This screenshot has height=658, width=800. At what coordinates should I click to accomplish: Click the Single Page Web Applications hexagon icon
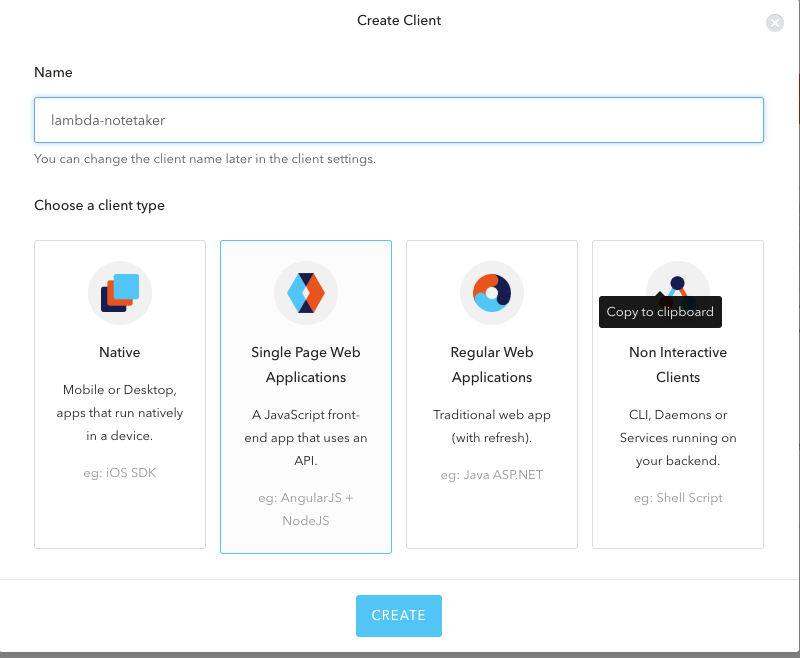[x=306, y=293]
